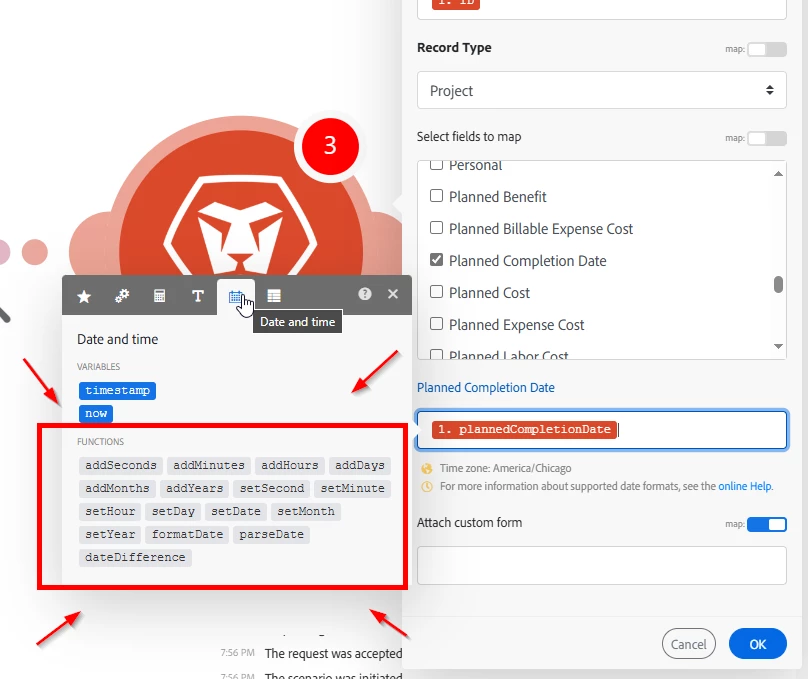
Task: Click the fields list scroll down arrow
Action: tap(778, 346)
